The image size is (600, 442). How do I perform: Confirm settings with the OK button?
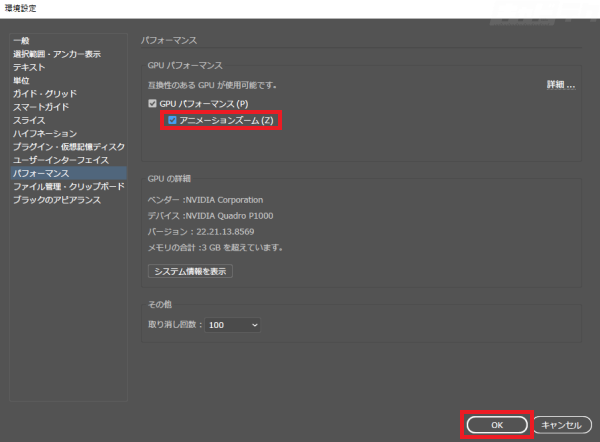[x=497, y=425]
